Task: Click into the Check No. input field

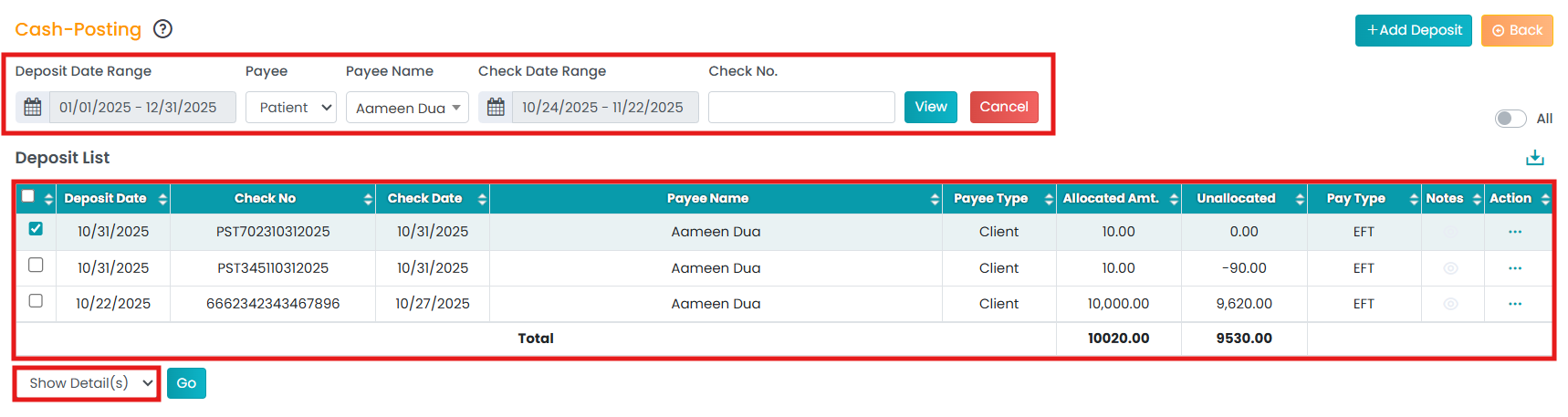Action: [x=801, y=107]
